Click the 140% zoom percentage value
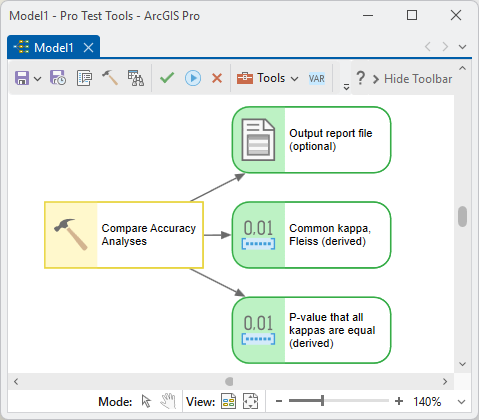This screenshot has height=420, width=479. tap(427, 401)
